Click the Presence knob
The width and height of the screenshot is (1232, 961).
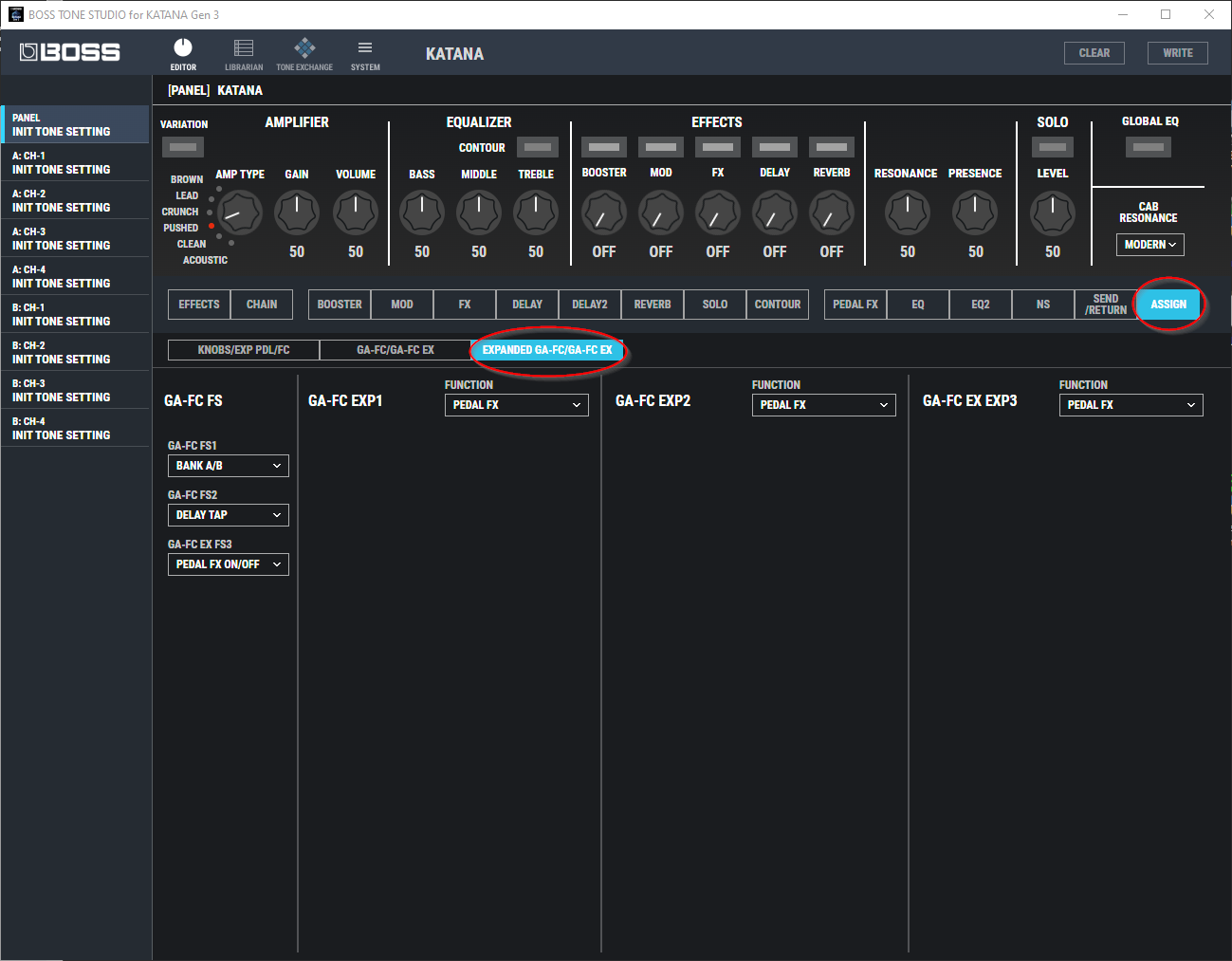[x=975, y=213]
